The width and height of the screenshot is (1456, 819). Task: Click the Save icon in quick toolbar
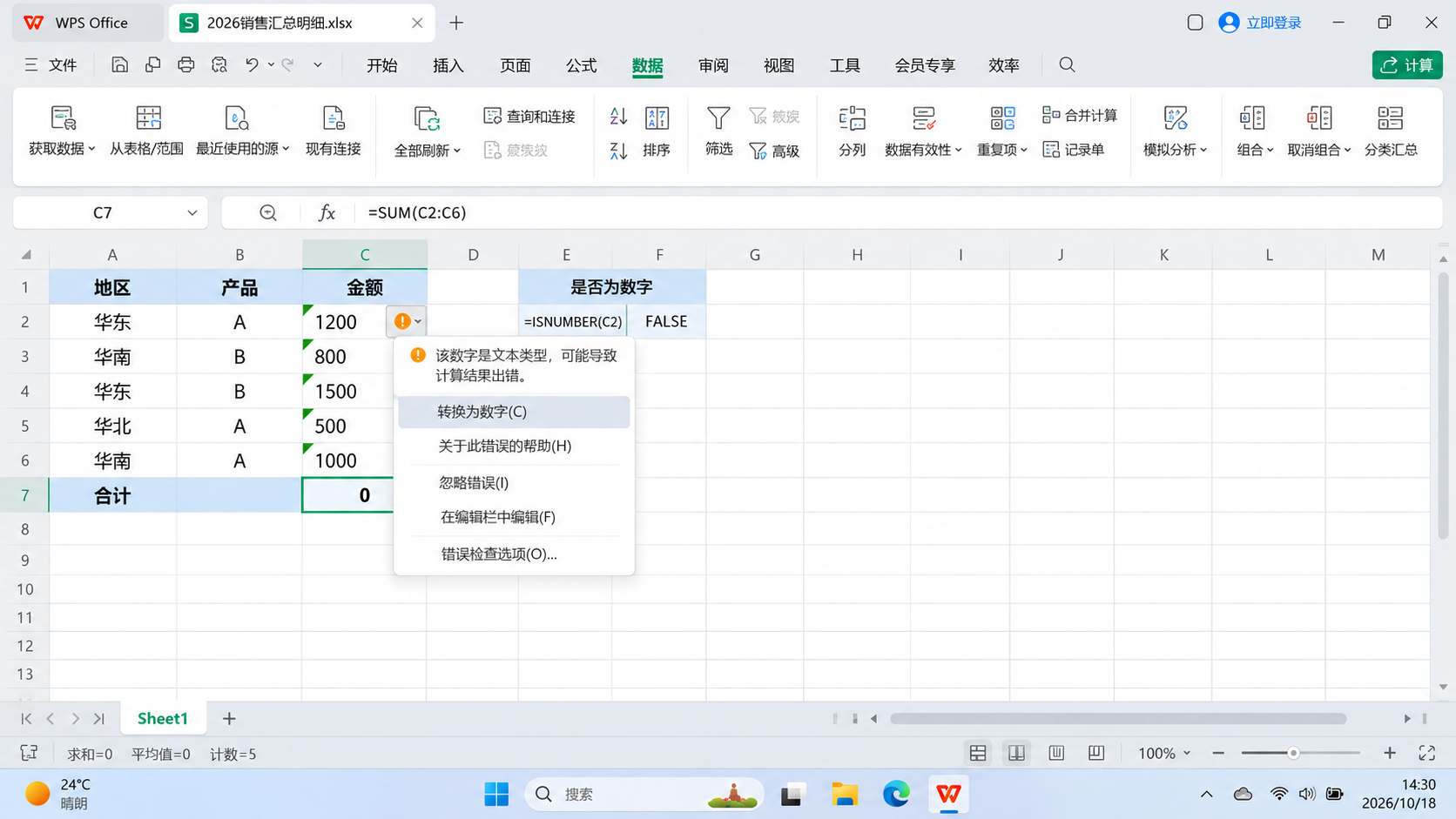click(x=120, y=64)
